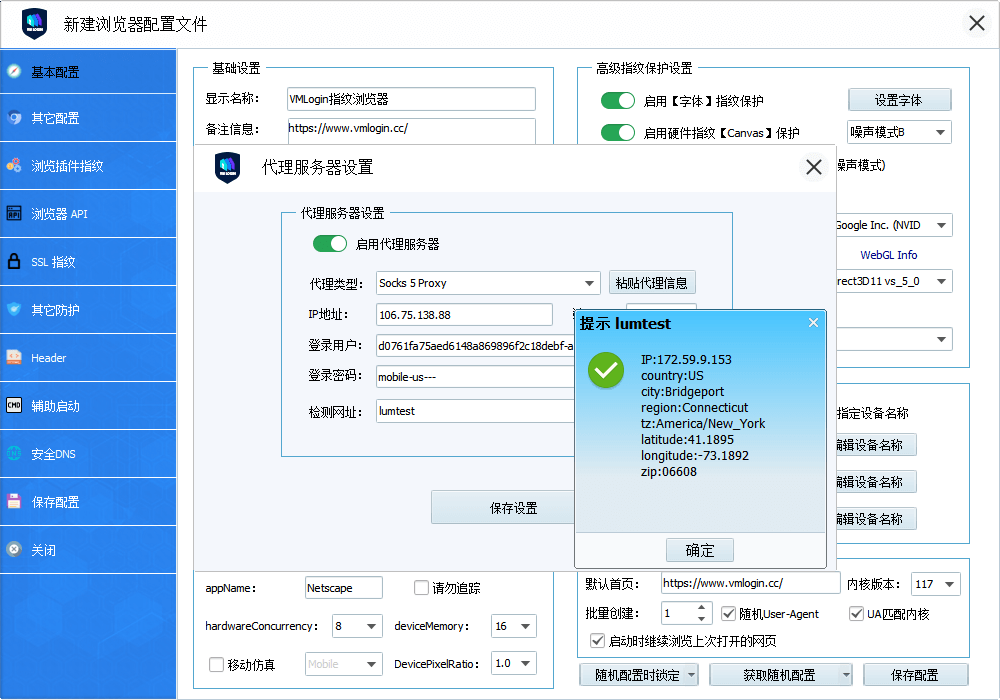Click 确定 in the lumtest popup
The height and width of the screenshot is (700, 1000).
(700, 550)
